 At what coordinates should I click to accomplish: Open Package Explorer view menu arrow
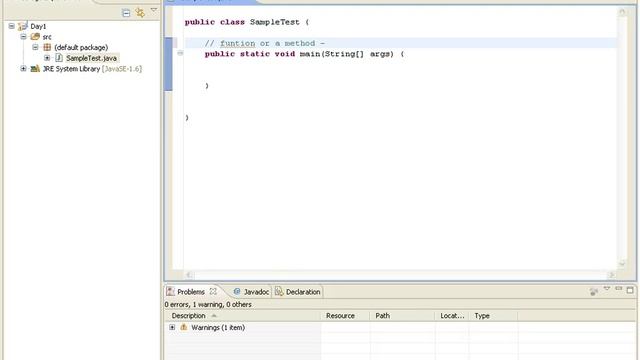click(x=153, y=10)
